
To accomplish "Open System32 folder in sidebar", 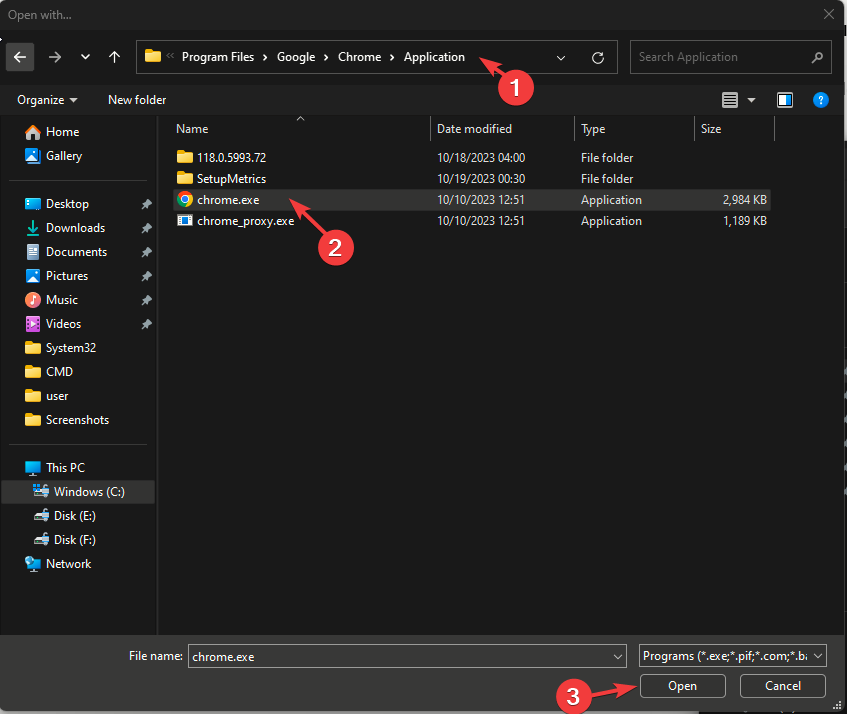I will [x=70, y=348].
